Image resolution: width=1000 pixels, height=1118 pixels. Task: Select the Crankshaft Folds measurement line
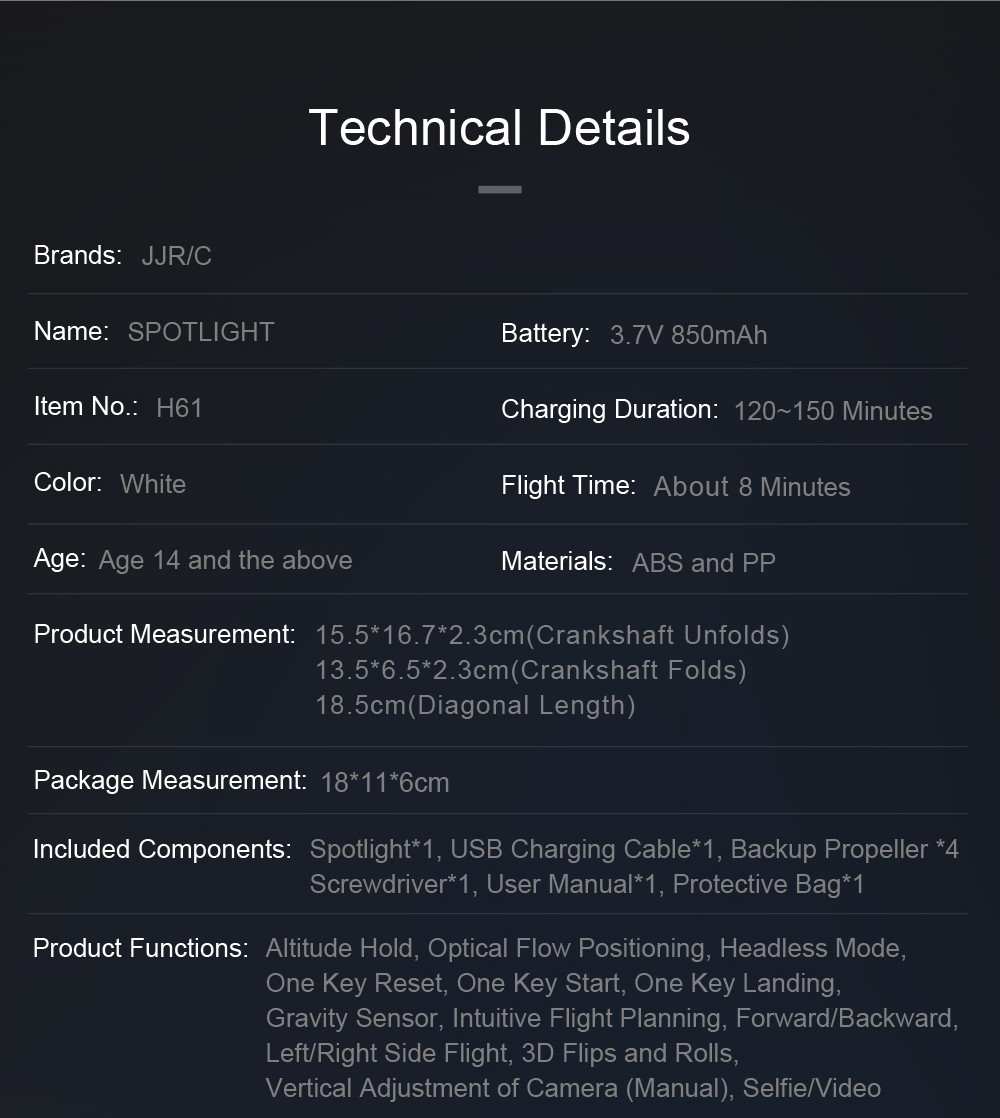[x=531, y=670]
